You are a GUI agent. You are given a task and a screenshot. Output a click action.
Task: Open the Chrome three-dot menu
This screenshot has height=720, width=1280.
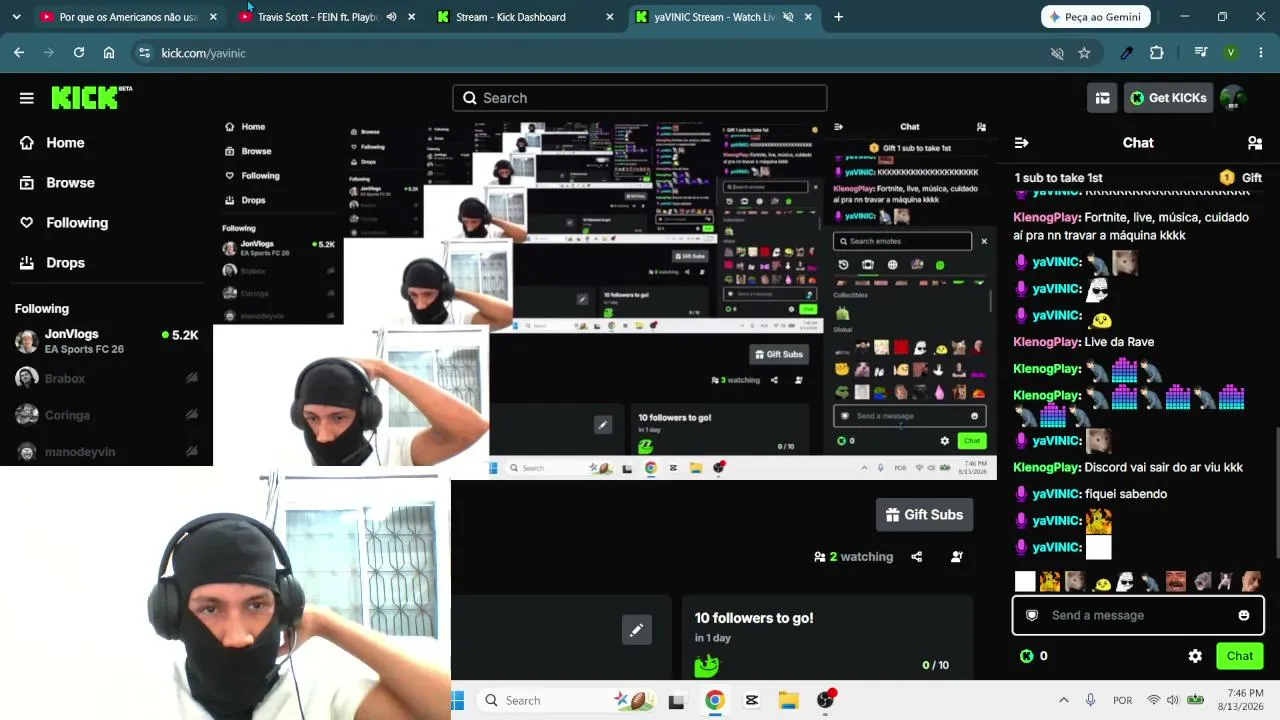[1260, 53]
